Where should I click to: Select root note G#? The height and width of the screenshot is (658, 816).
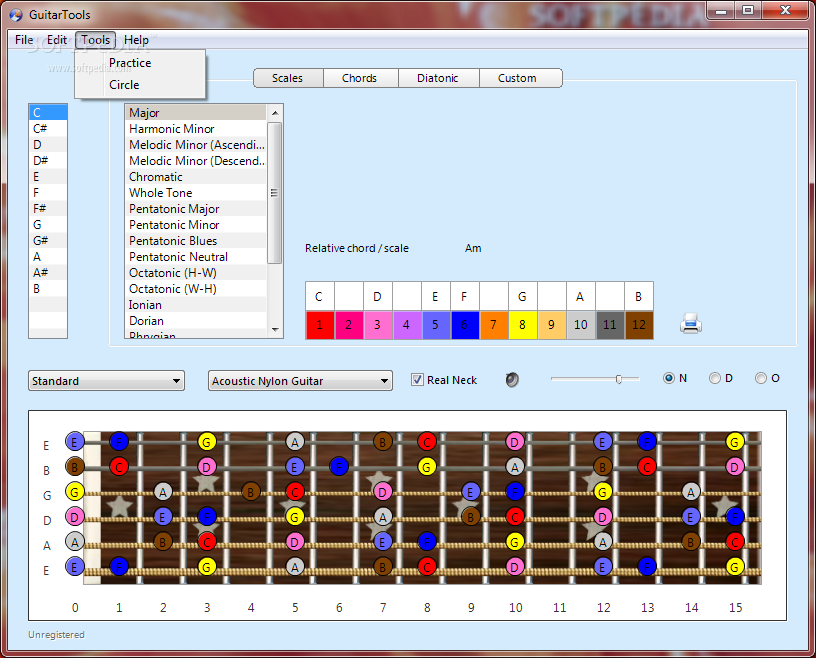click(48, 241)
